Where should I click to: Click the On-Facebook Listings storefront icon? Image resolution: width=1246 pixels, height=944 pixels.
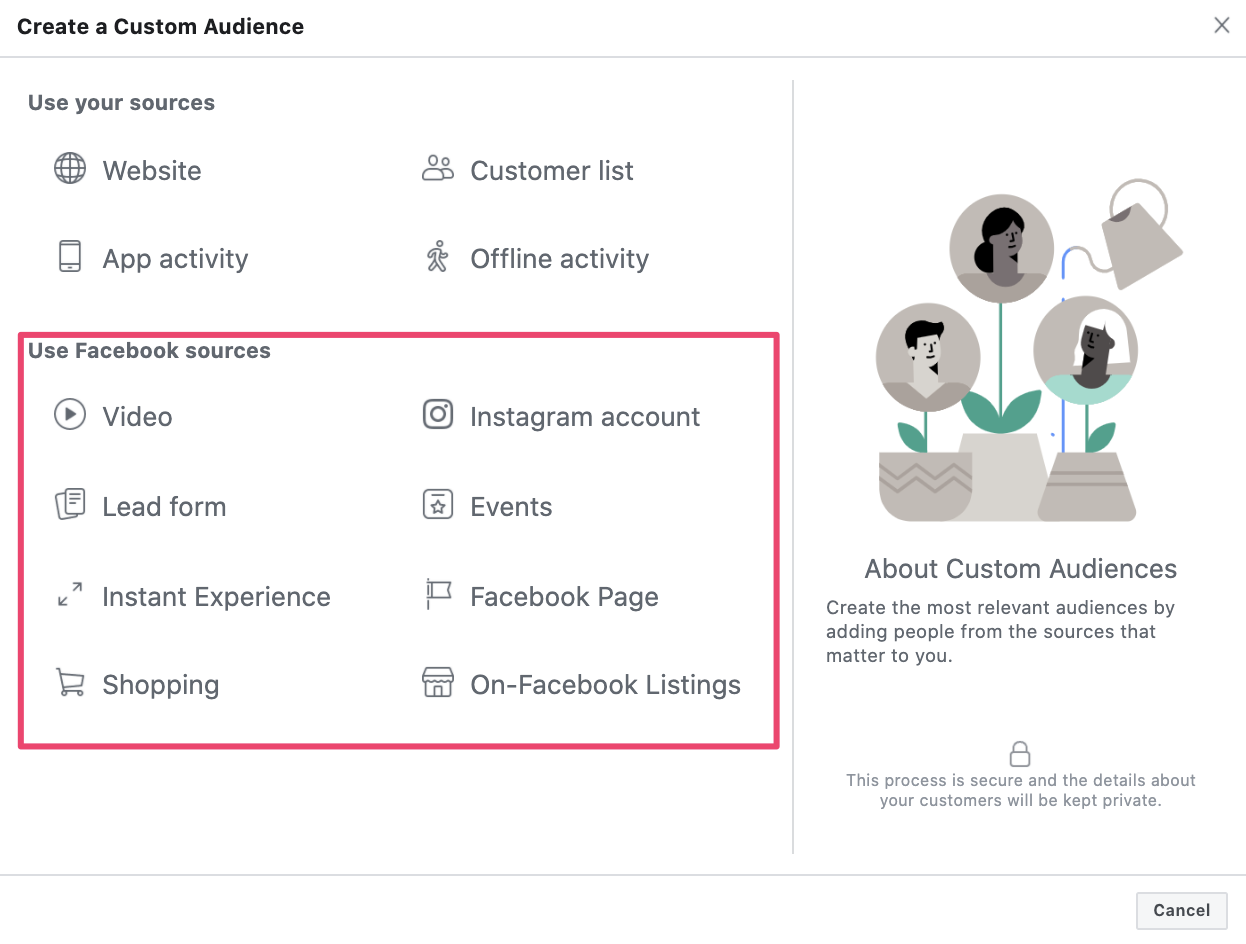(x=437, y=684)
